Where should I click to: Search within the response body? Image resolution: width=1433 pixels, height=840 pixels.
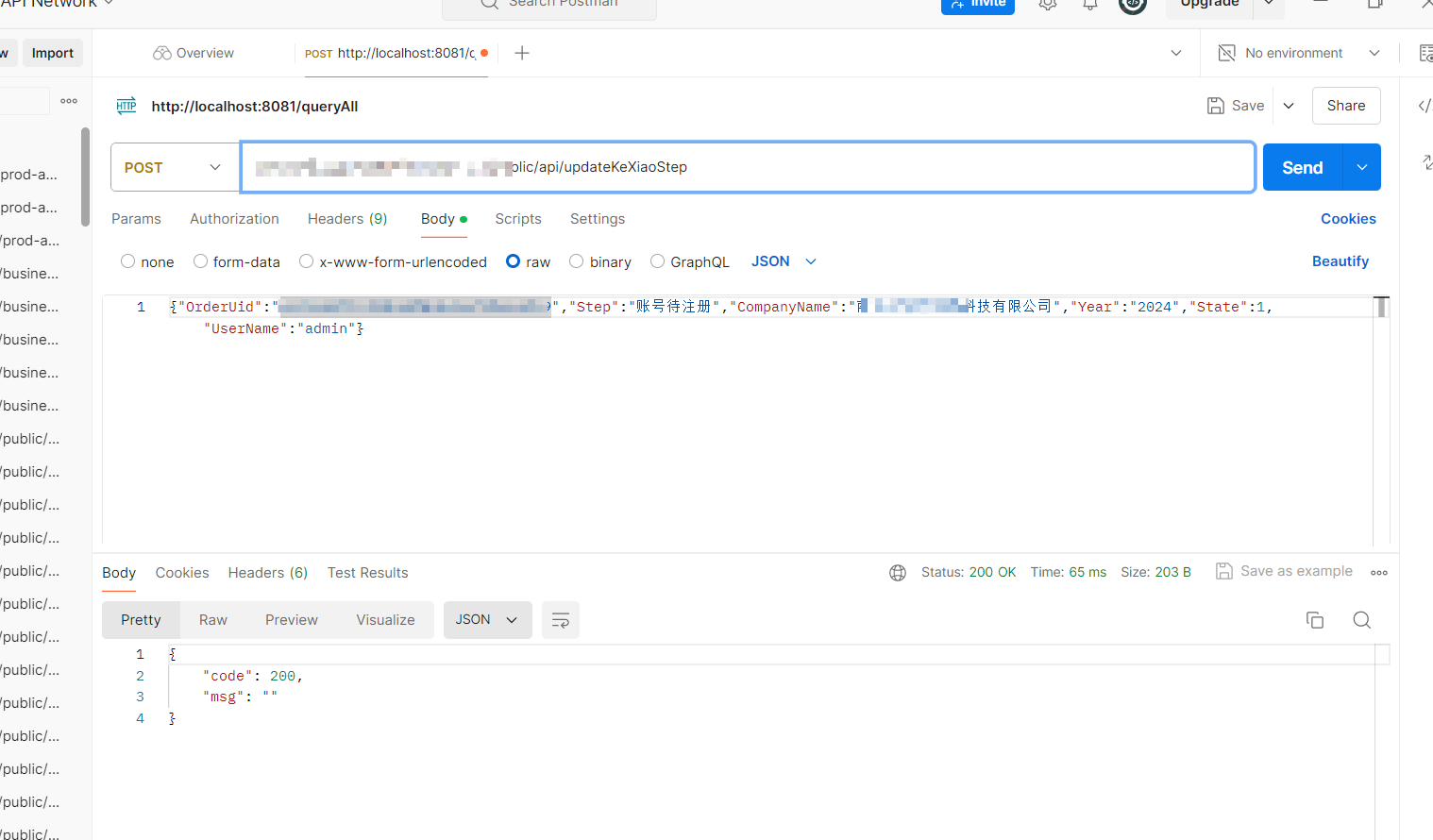click(x=1361, y=620)
